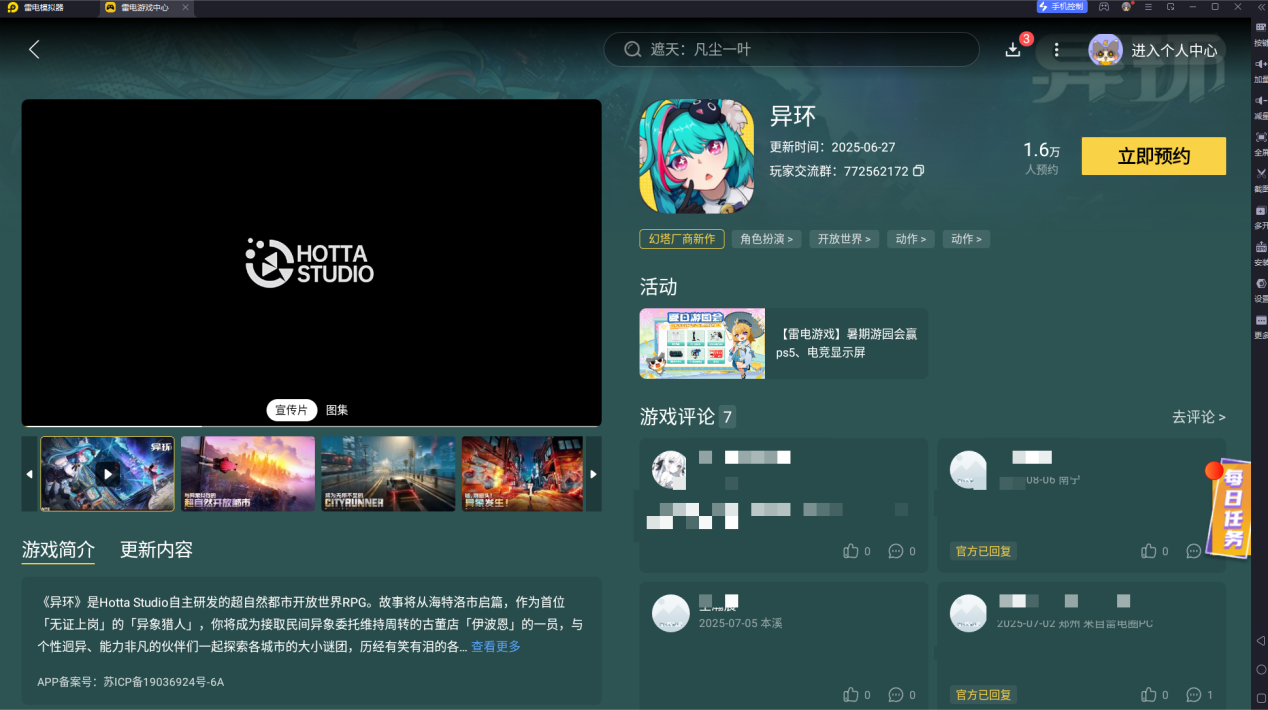Image resolution: width=1268 pixels, height=710 pixels.
Task: Open 进入个人中心 profile link
Action: 1174,50
